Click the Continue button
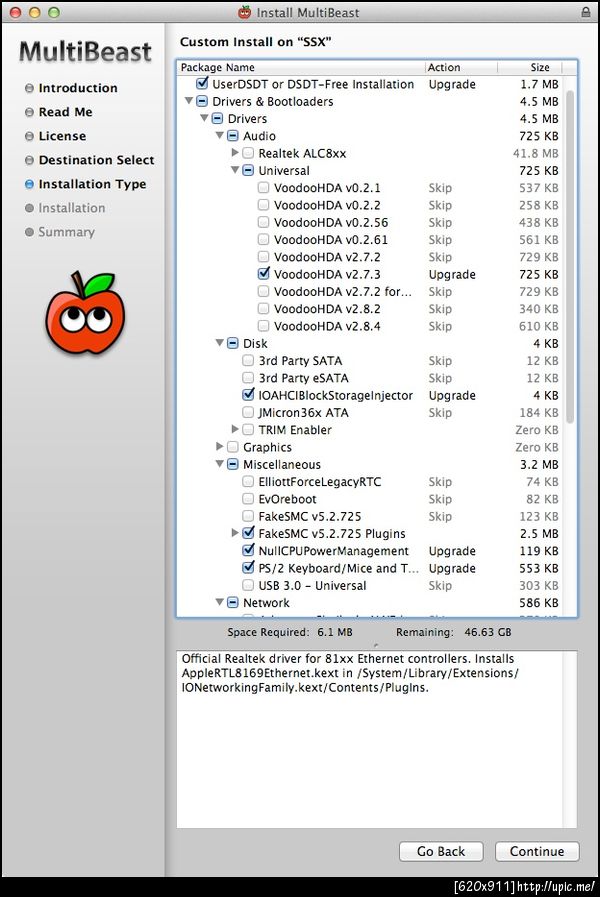The image size is (600, 897). click(537, 851)
